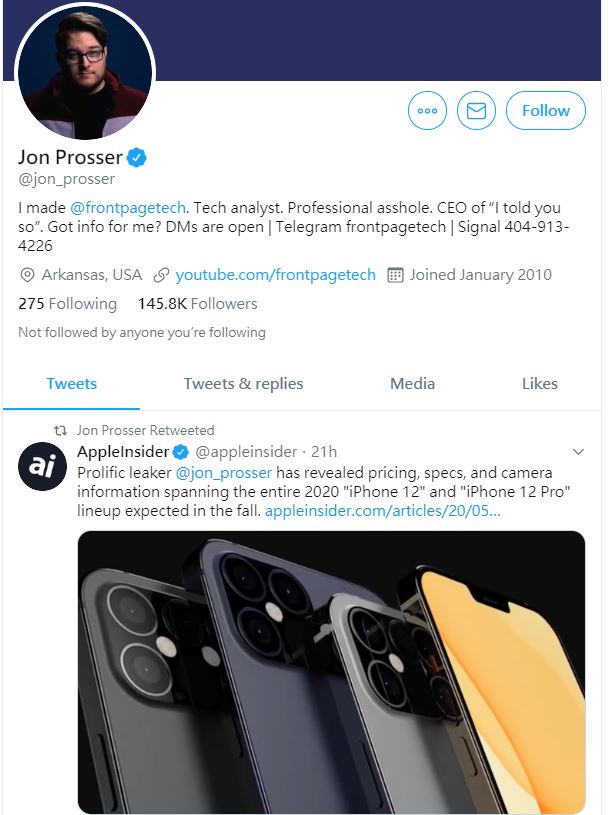The image size is (609, 815).
Task: Open the iPhone 12 tweet image
Action: [x=331, y=671]
